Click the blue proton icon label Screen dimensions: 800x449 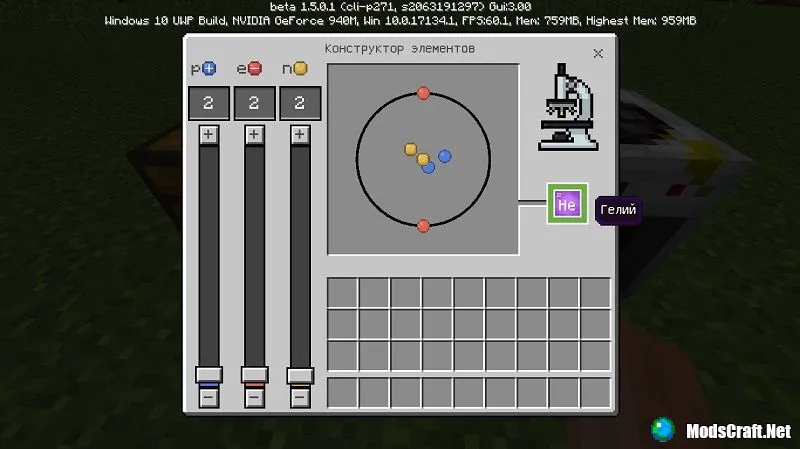click(209, 69)
